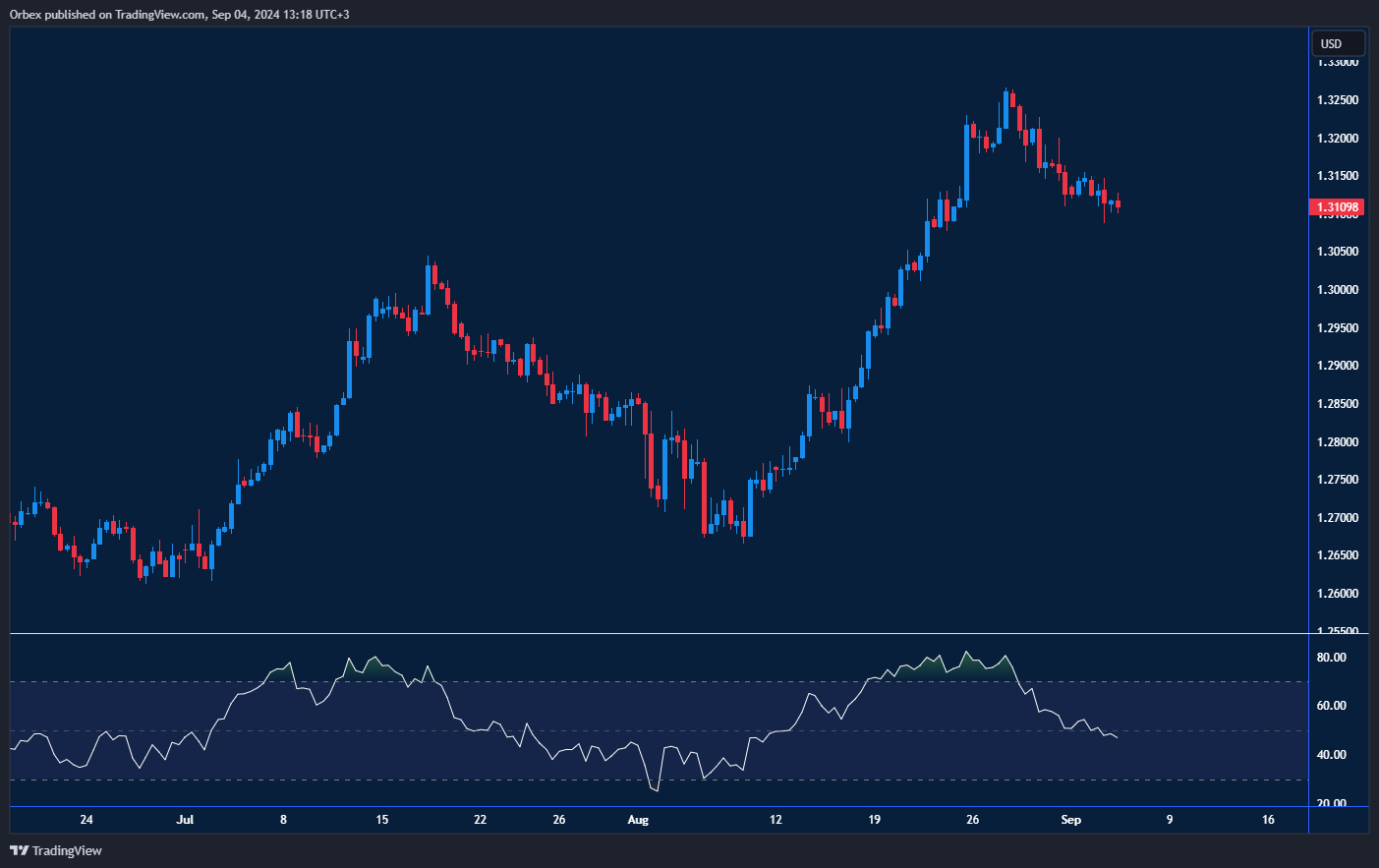Screen dimensions: 1379x868
Task: Click the 1.26000 level on price axis
Action: (1337, 594)
